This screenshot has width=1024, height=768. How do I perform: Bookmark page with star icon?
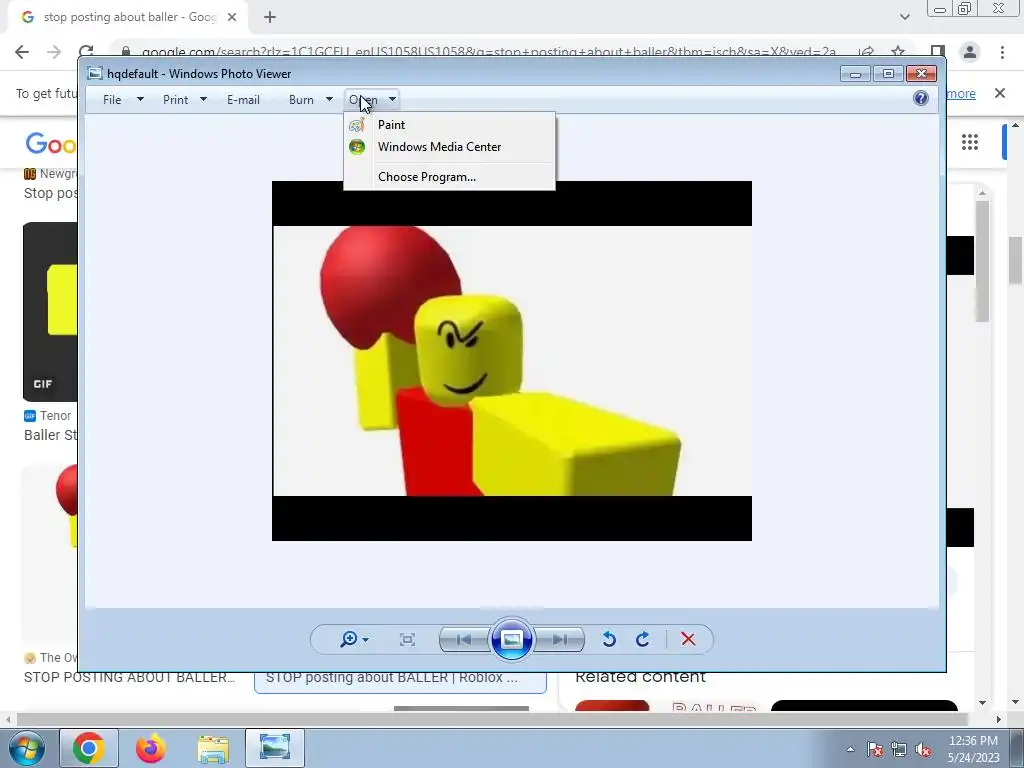[899, 52]
